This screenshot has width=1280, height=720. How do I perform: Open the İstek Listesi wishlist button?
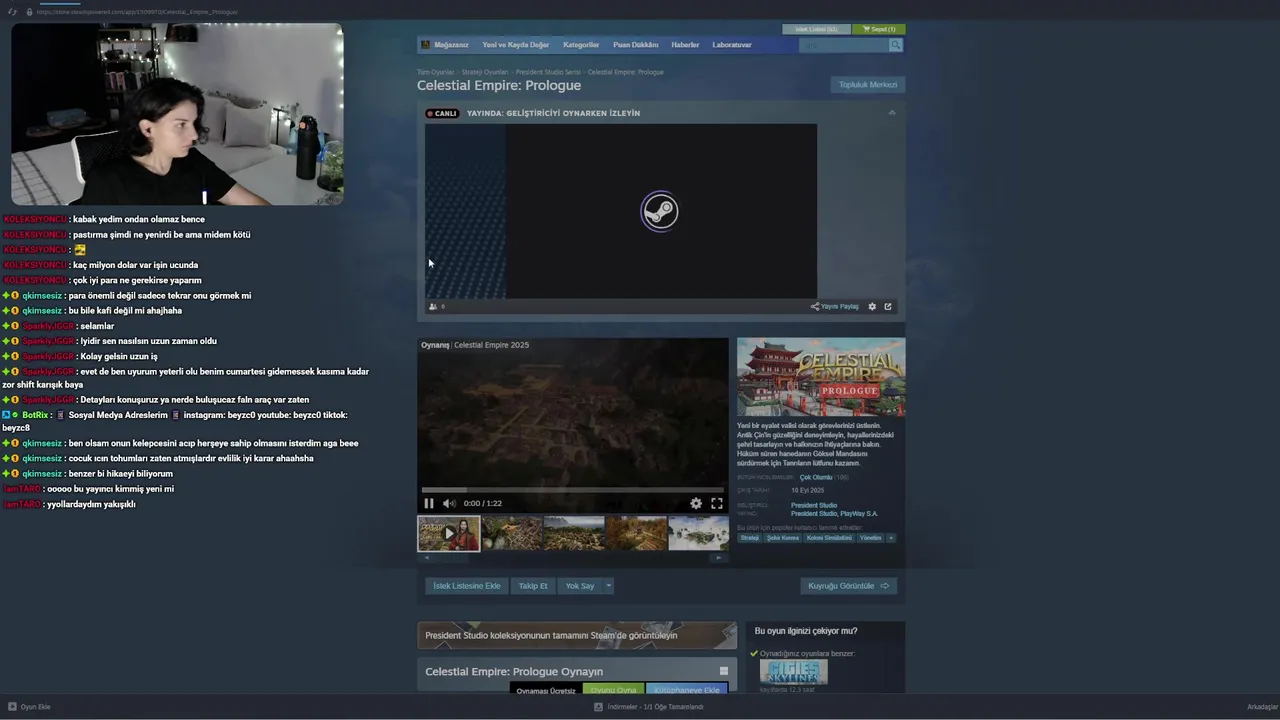tap(816, 29)
